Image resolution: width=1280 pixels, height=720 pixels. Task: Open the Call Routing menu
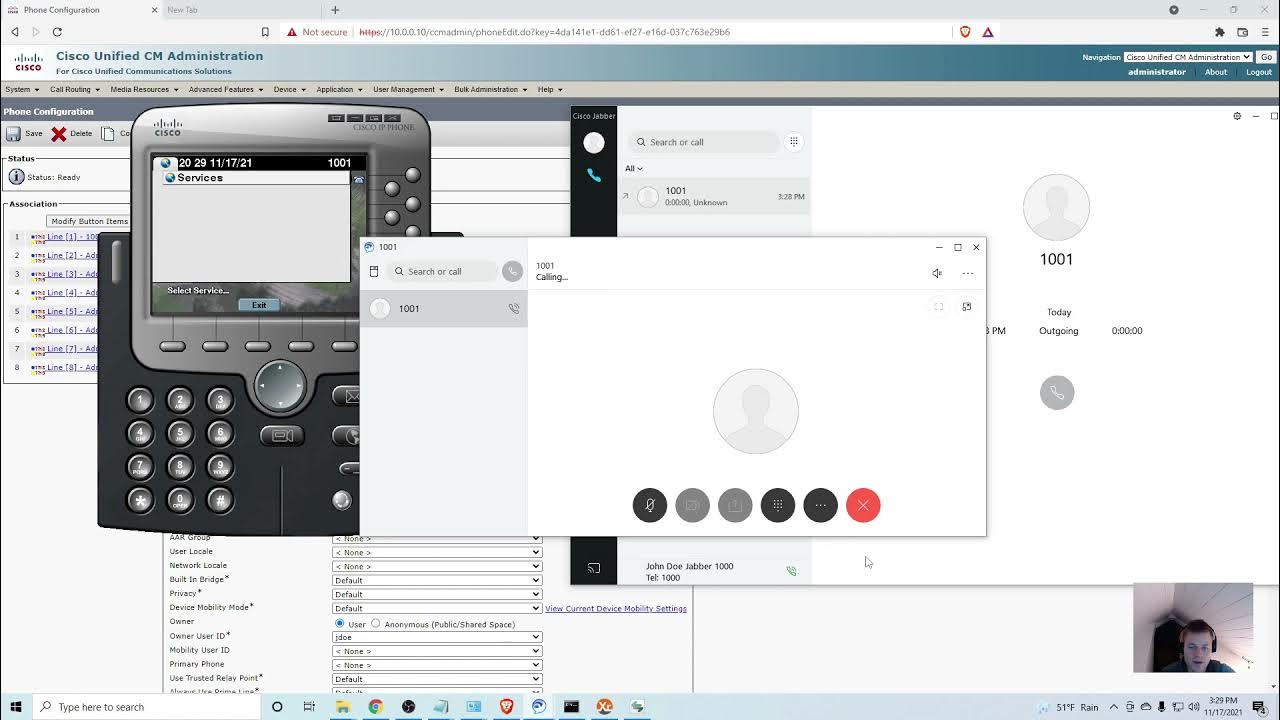tap(75, 89)
